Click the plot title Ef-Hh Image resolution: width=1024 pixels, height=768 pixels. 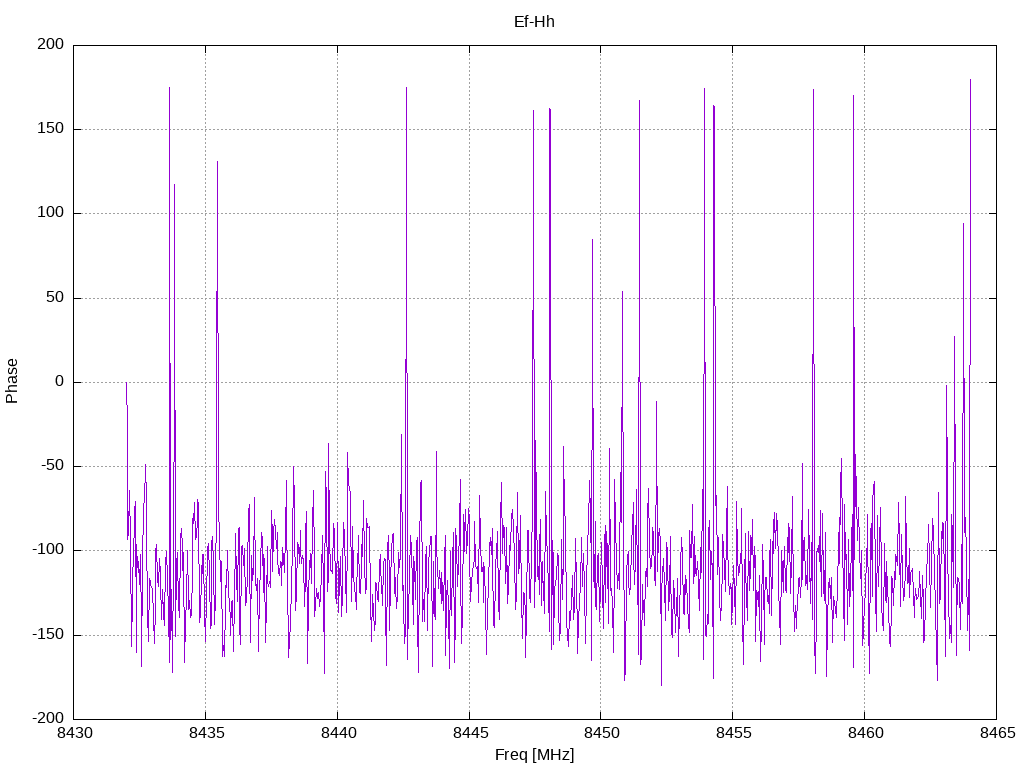point(534,22)
